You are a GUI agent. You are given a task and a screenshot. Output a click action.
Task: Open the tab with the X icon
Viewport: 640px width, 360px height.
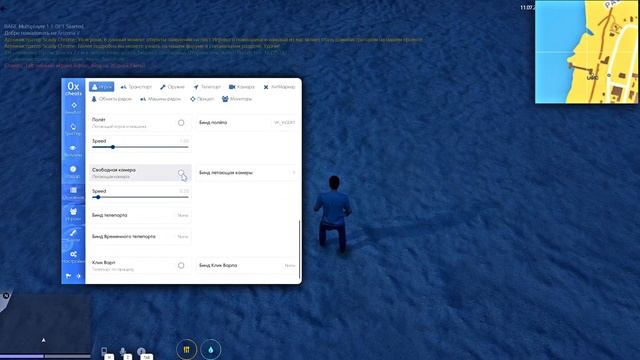point(279,87)
